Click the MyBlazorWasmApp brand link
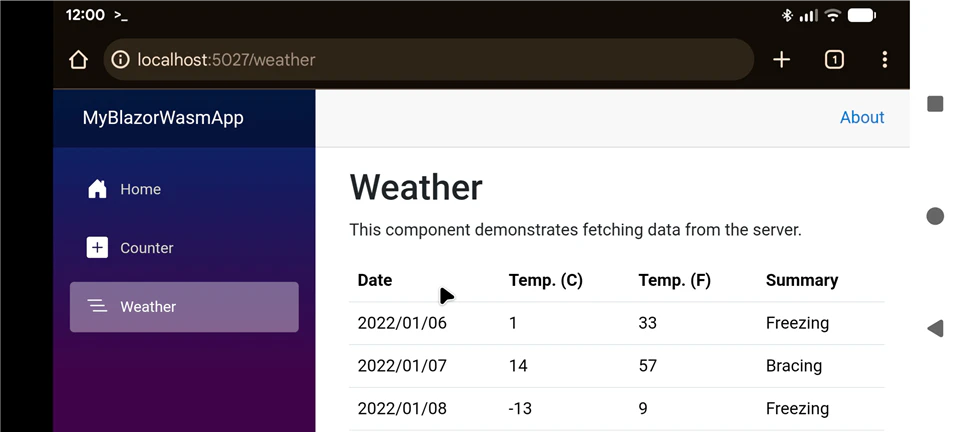The height and width of the screenshot is (432, 960). [x=163, y=117]
